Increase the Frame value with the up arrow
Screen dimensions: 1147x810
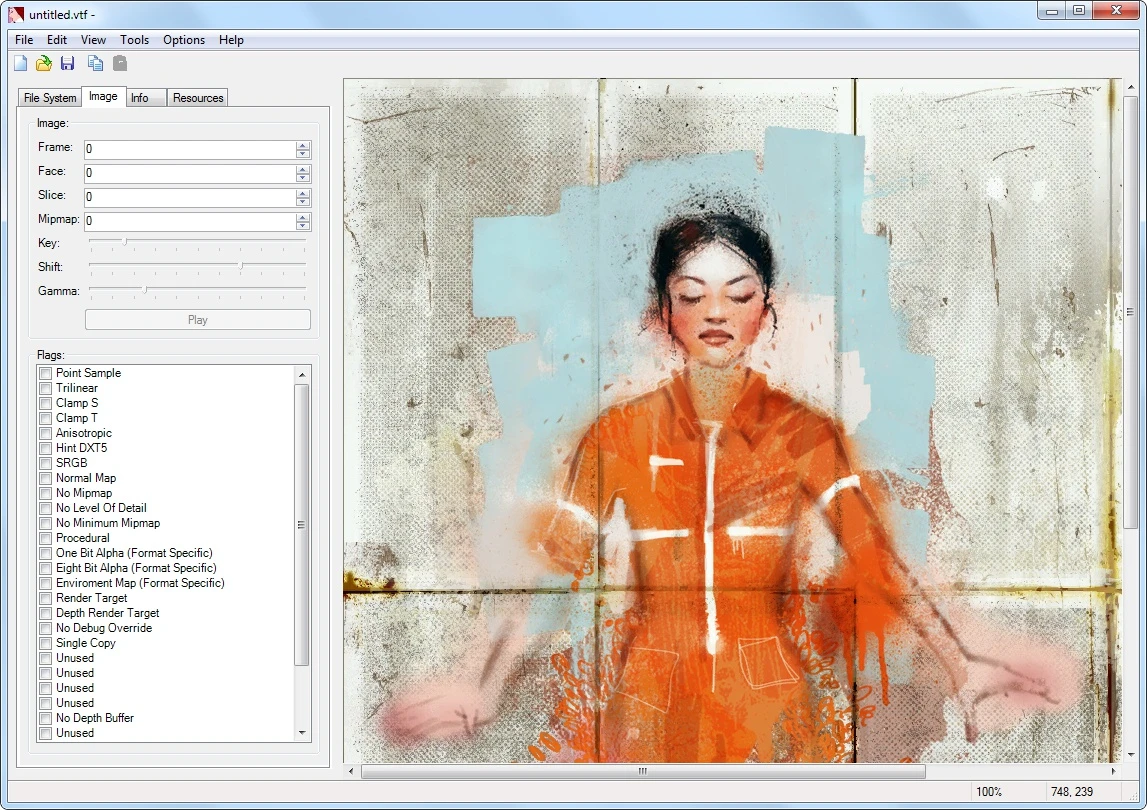pos(303,145)
